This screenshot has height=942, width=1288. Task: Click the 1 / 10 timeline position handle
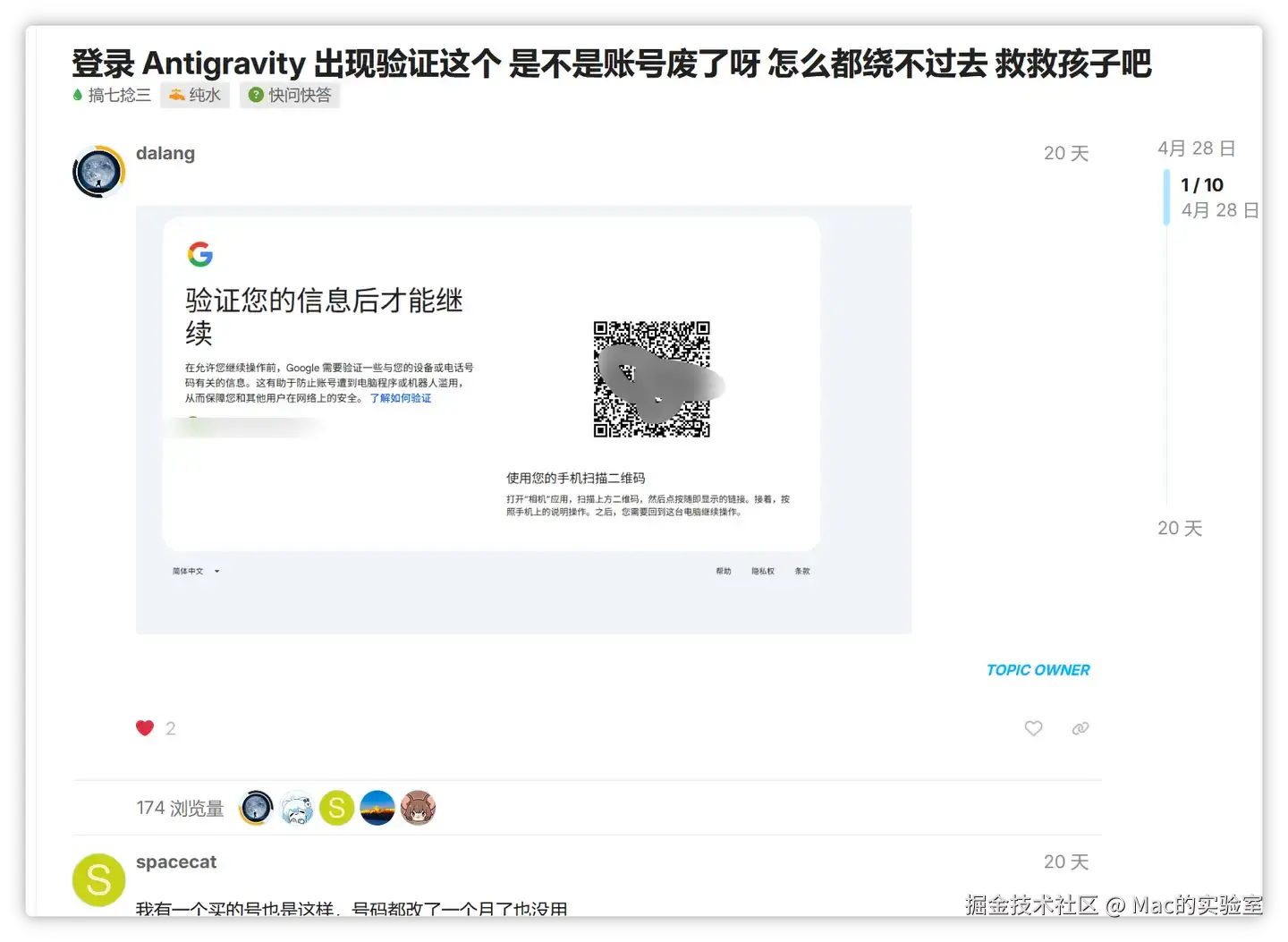click(1202, 185)
